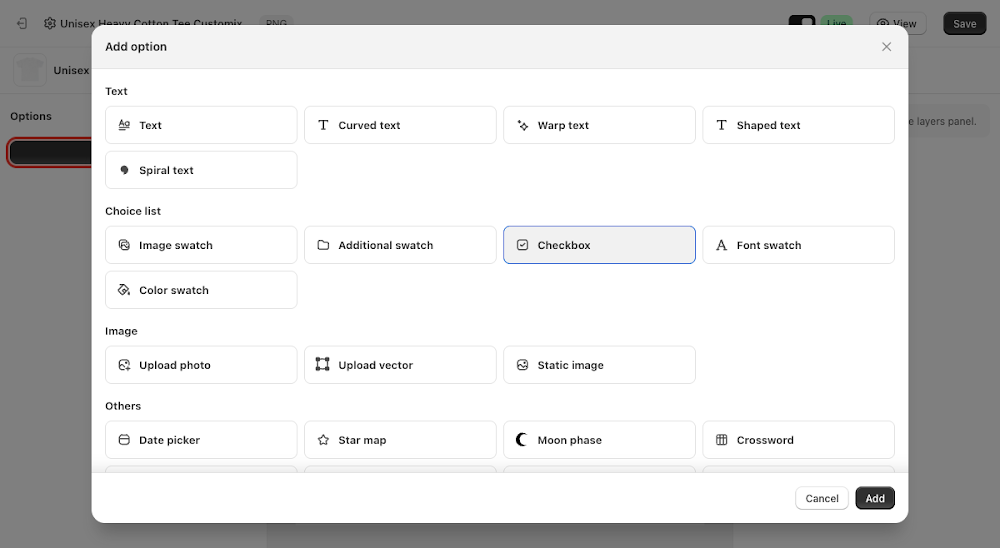Screen dimensions: 1000x548
Task: Select the Font swatch option
Action: point(798,245)
